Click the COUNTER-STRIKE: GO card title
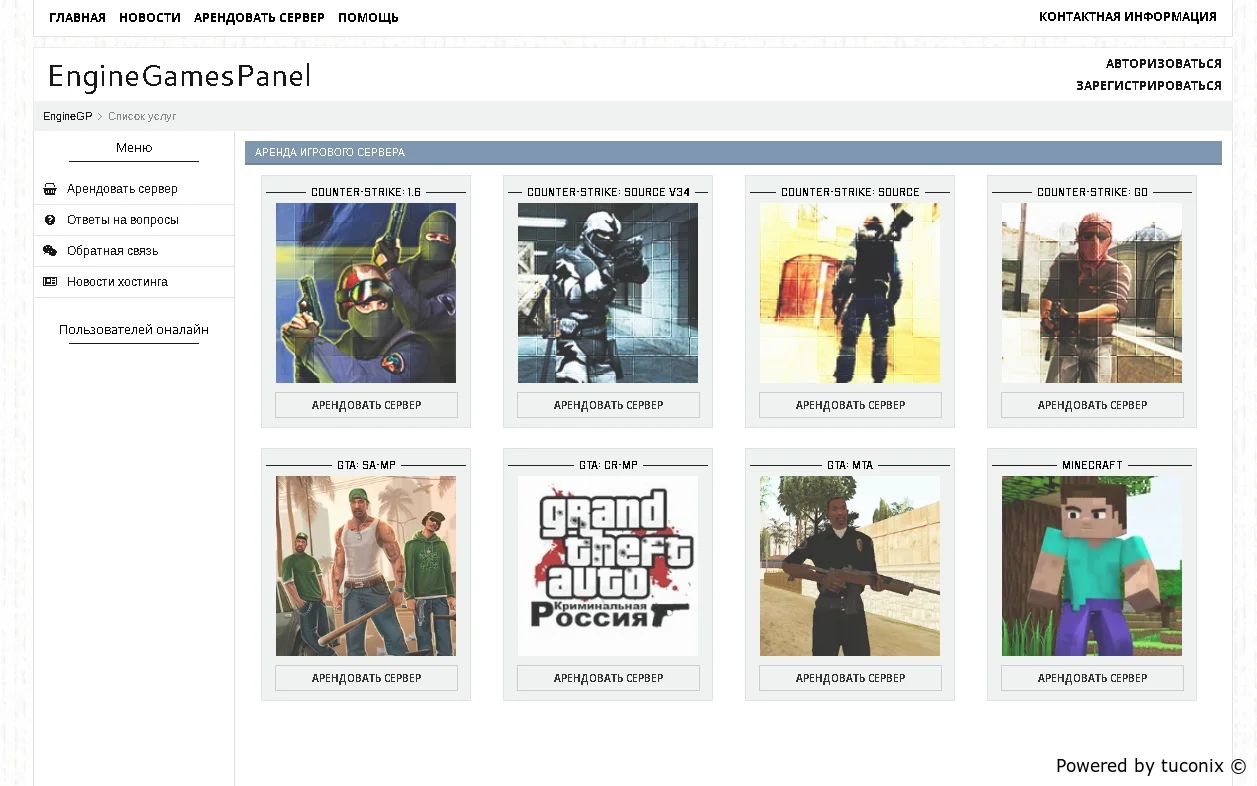The width and height of the screenshot is (1257, 786). click(x=1092, y=192)
